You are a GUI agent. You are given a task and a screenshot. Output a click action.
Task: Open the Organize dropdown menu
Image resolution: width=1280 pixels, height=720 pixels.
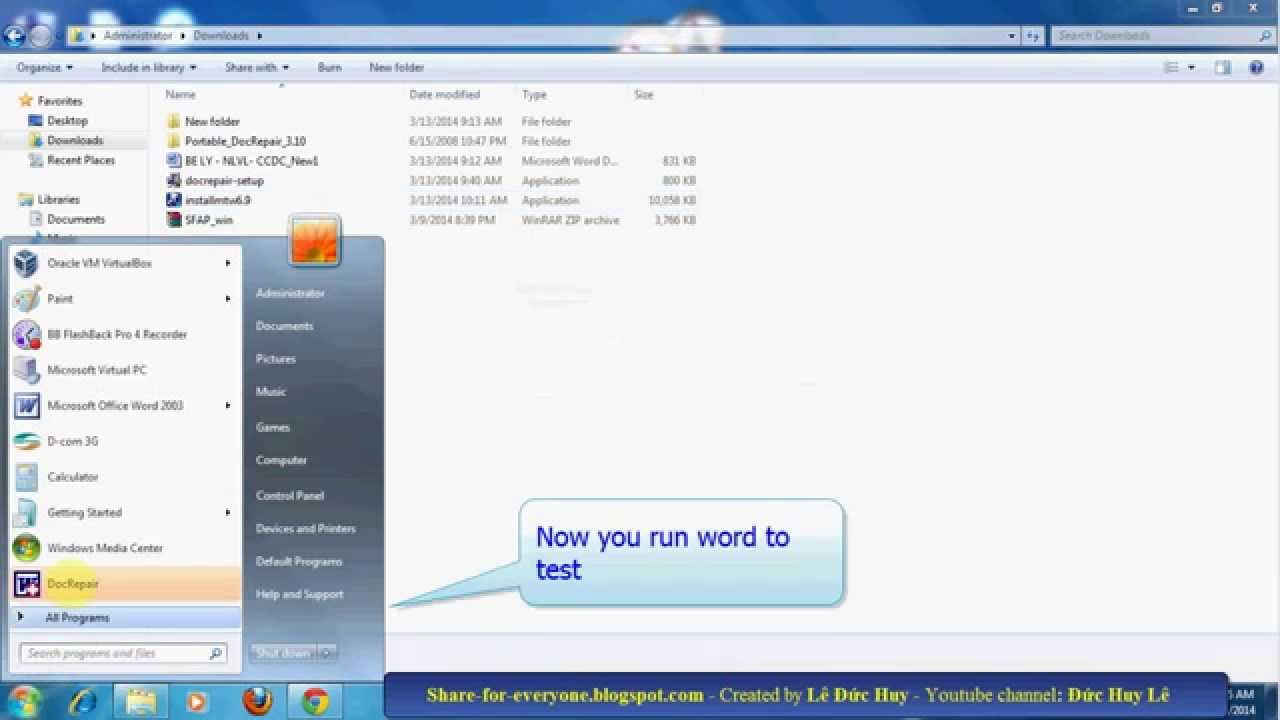pos(45,68)
